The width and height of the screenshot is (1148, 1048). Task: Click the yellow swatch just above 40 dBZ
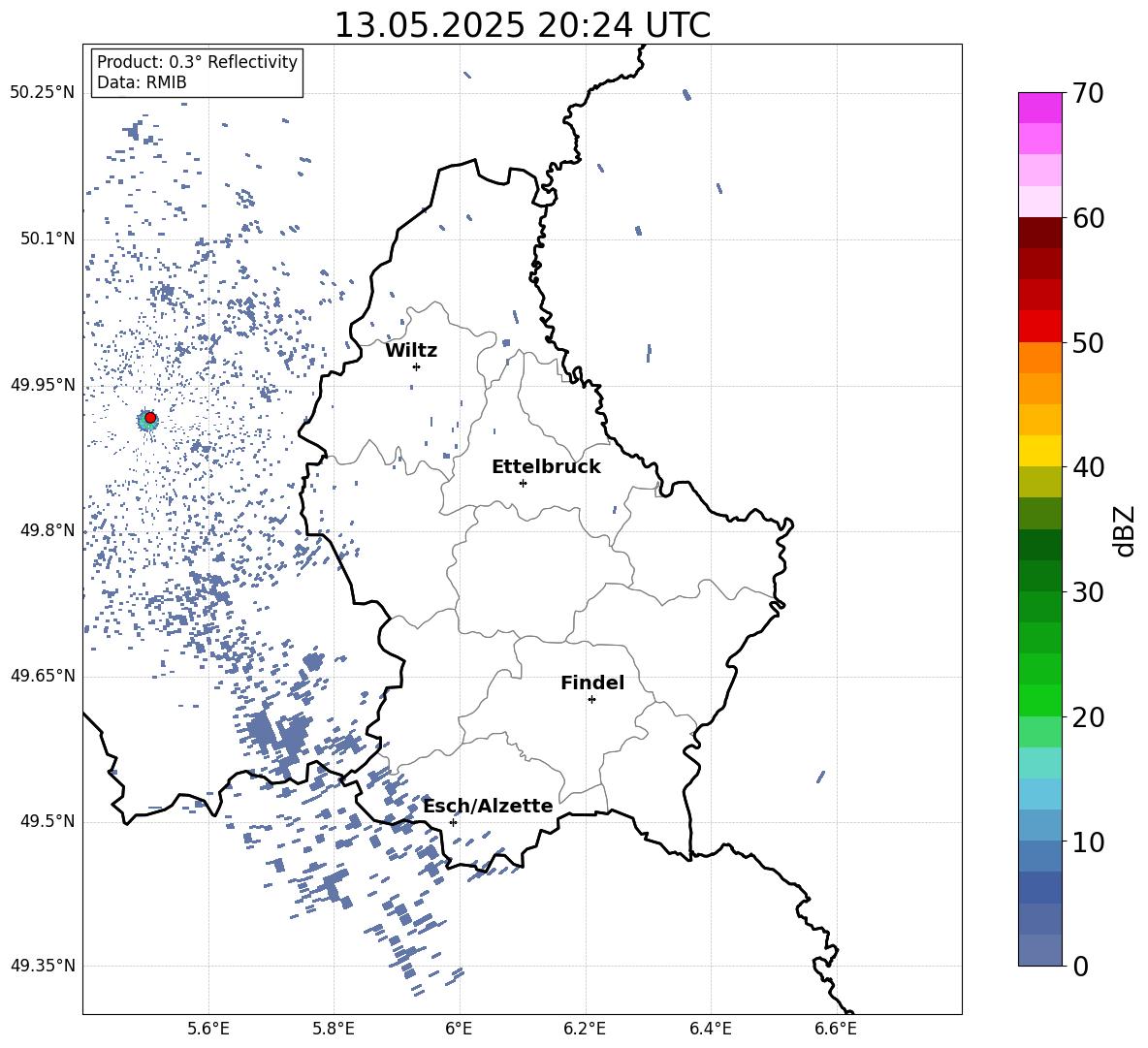coord(1039,451)
